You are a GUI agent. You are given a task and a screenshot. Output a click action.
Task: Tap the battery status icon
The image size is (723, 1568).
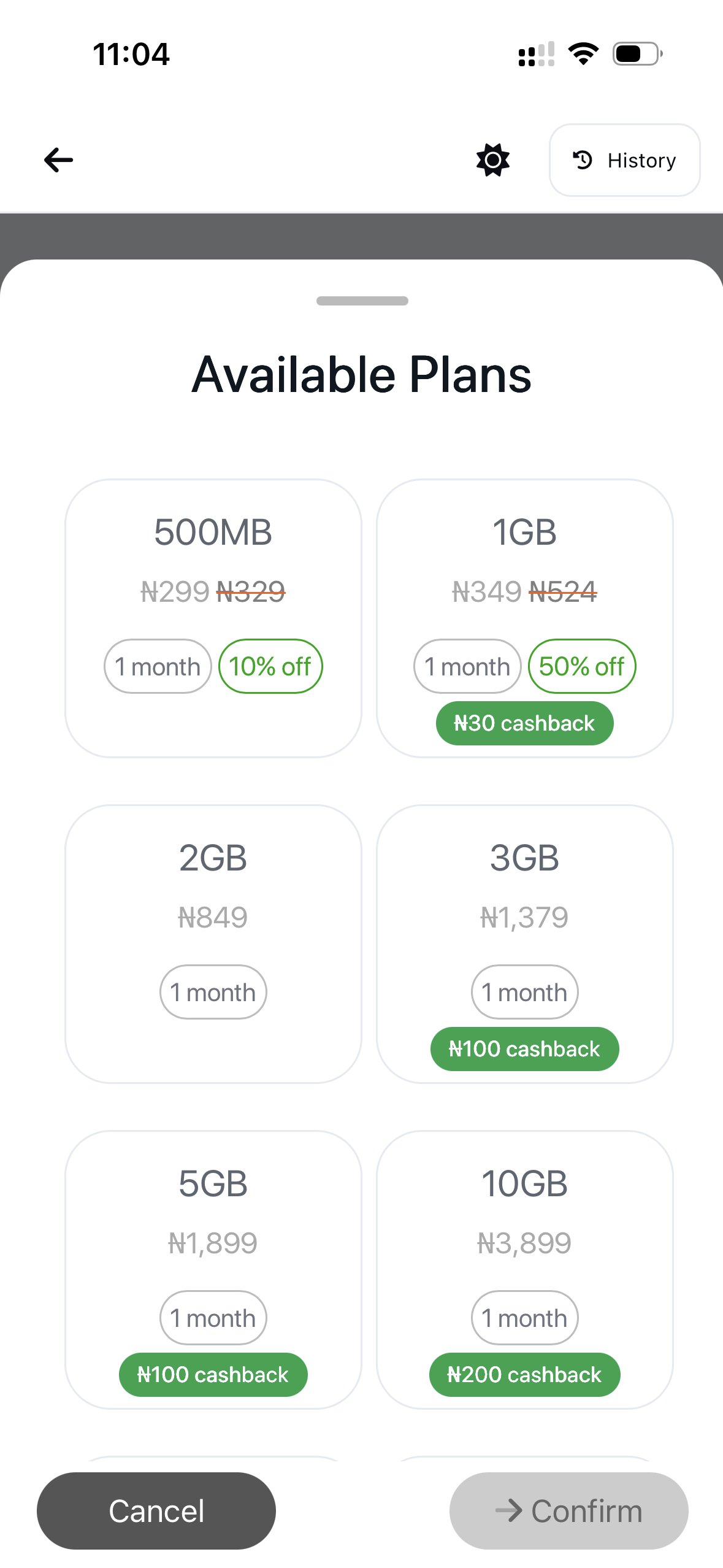[x=637, y=54]
